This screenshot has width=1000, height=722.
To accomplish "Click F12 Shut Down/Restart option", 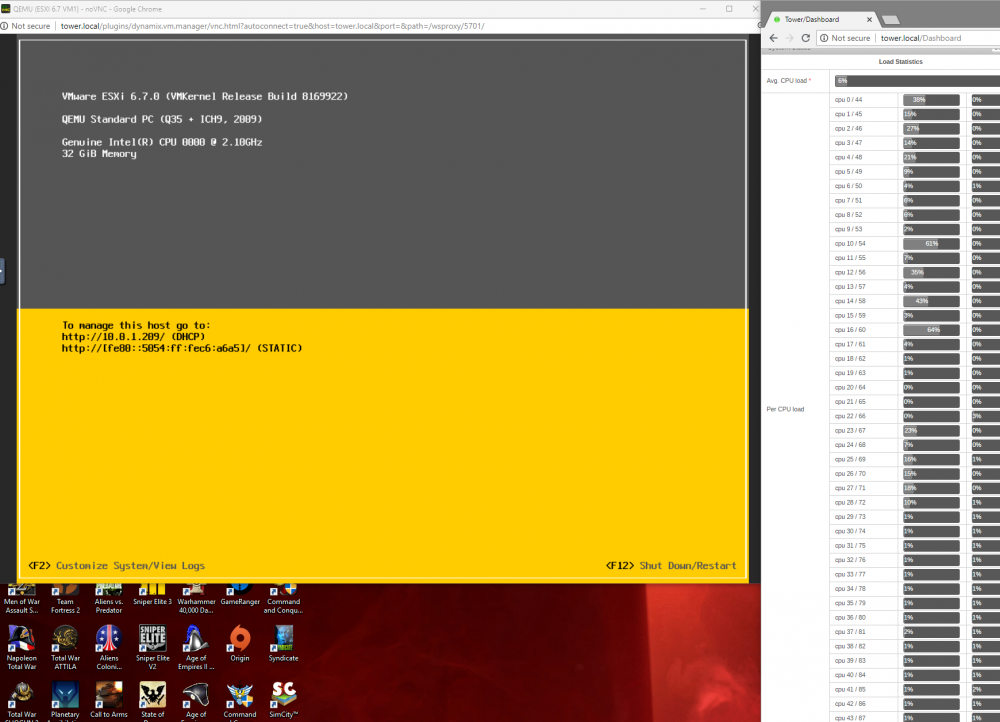I will tap(671, 566).
